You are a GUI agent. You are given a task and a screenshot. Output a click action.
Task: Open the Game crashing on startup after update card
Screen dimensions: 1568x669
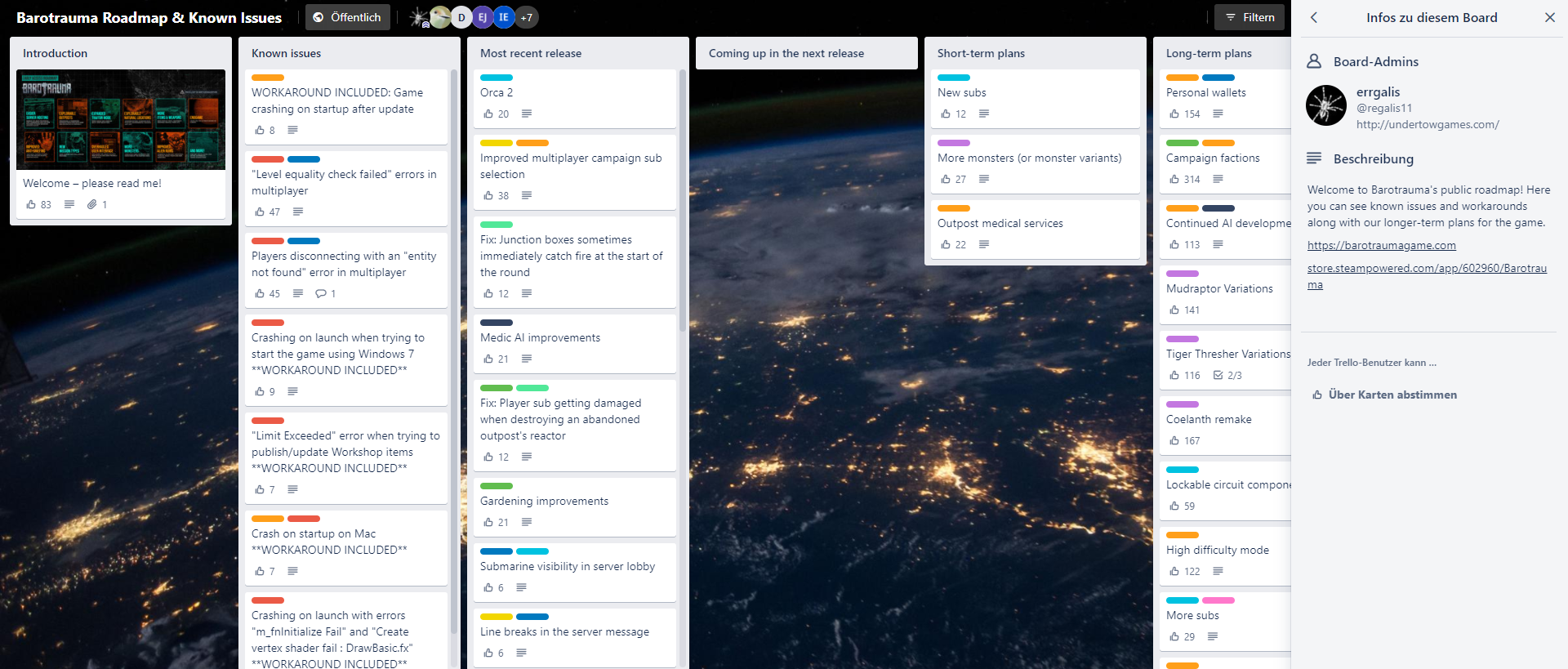[x=346, y=106]
